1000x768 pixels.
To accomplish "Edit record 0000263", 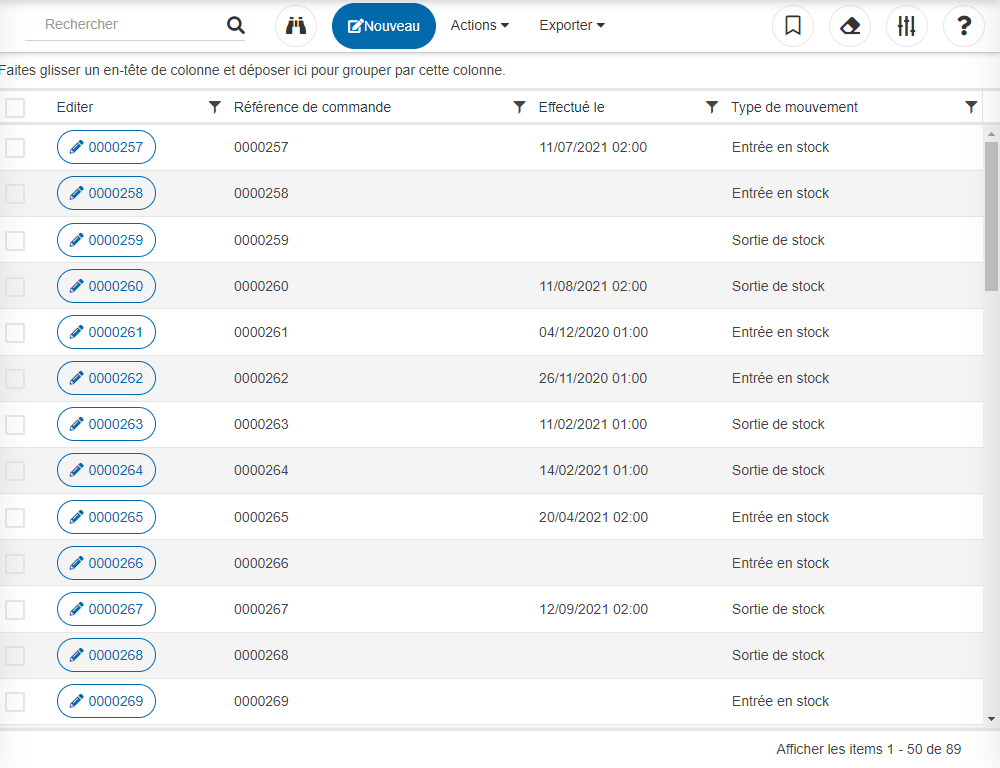I will (106, 424).
